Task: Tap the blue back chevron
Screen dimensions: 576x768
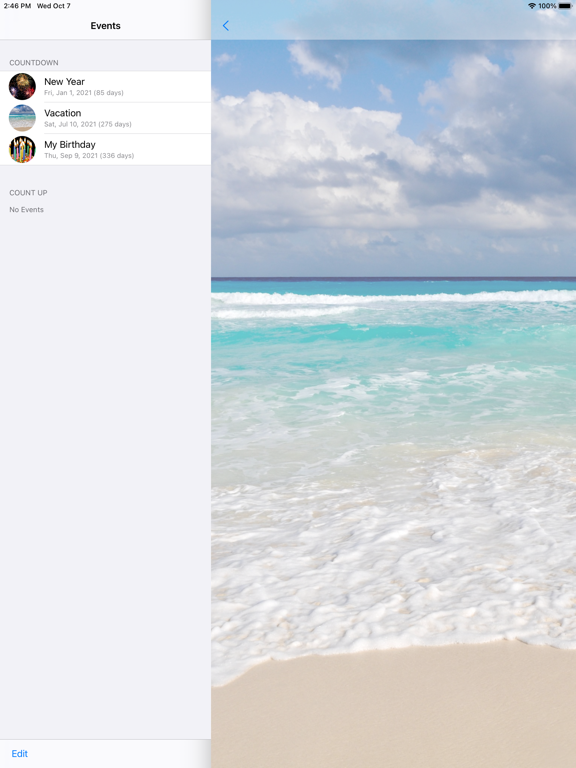Action: (225, 25)
